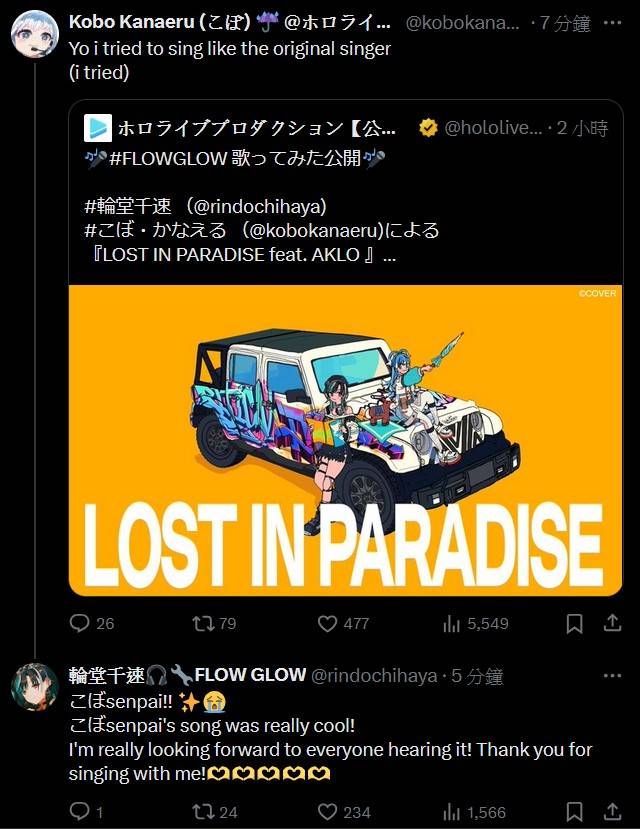
Task: Open the @rindochihaya mention in quoted tweet
Action: coord(257,206)
